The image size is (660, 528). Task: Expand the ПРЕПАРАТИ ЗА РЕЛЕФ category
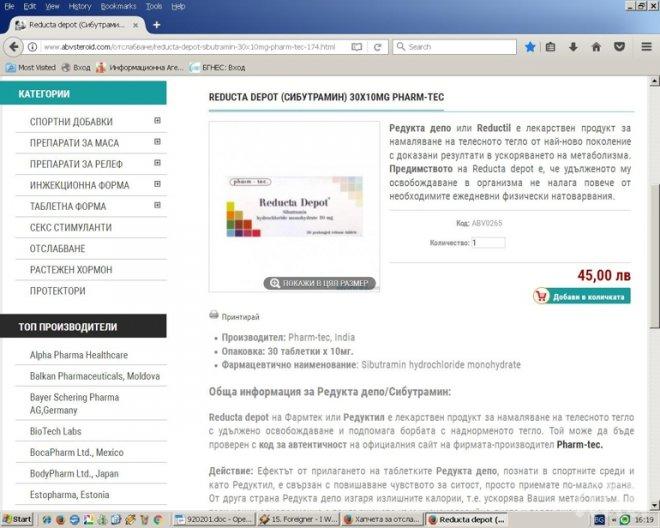[x=157, y=163]
